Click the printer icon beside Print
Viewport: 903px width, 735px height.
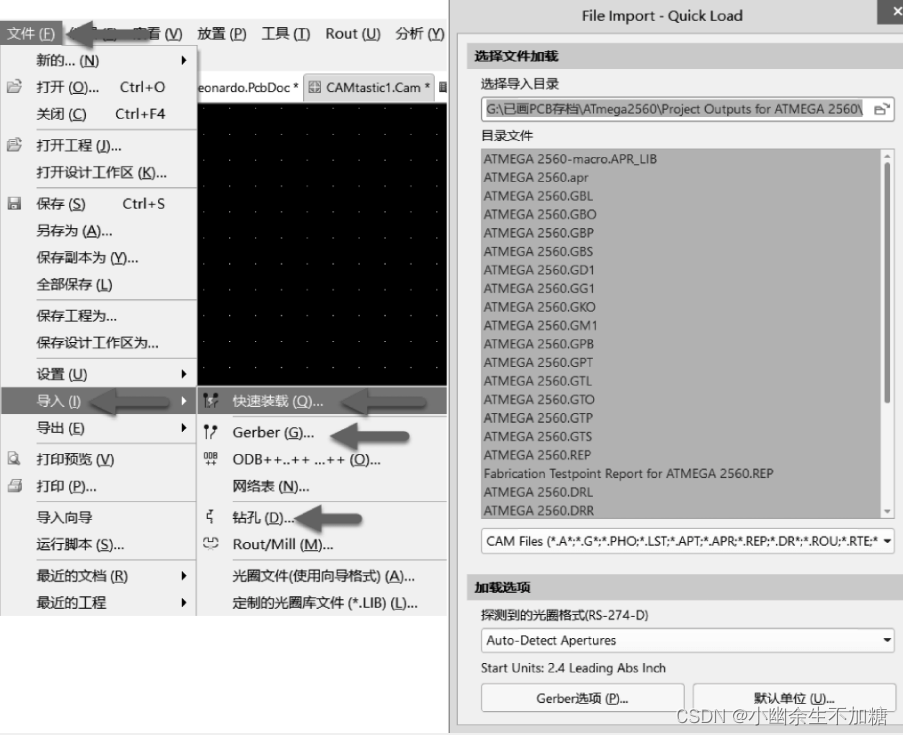(14, 486)
